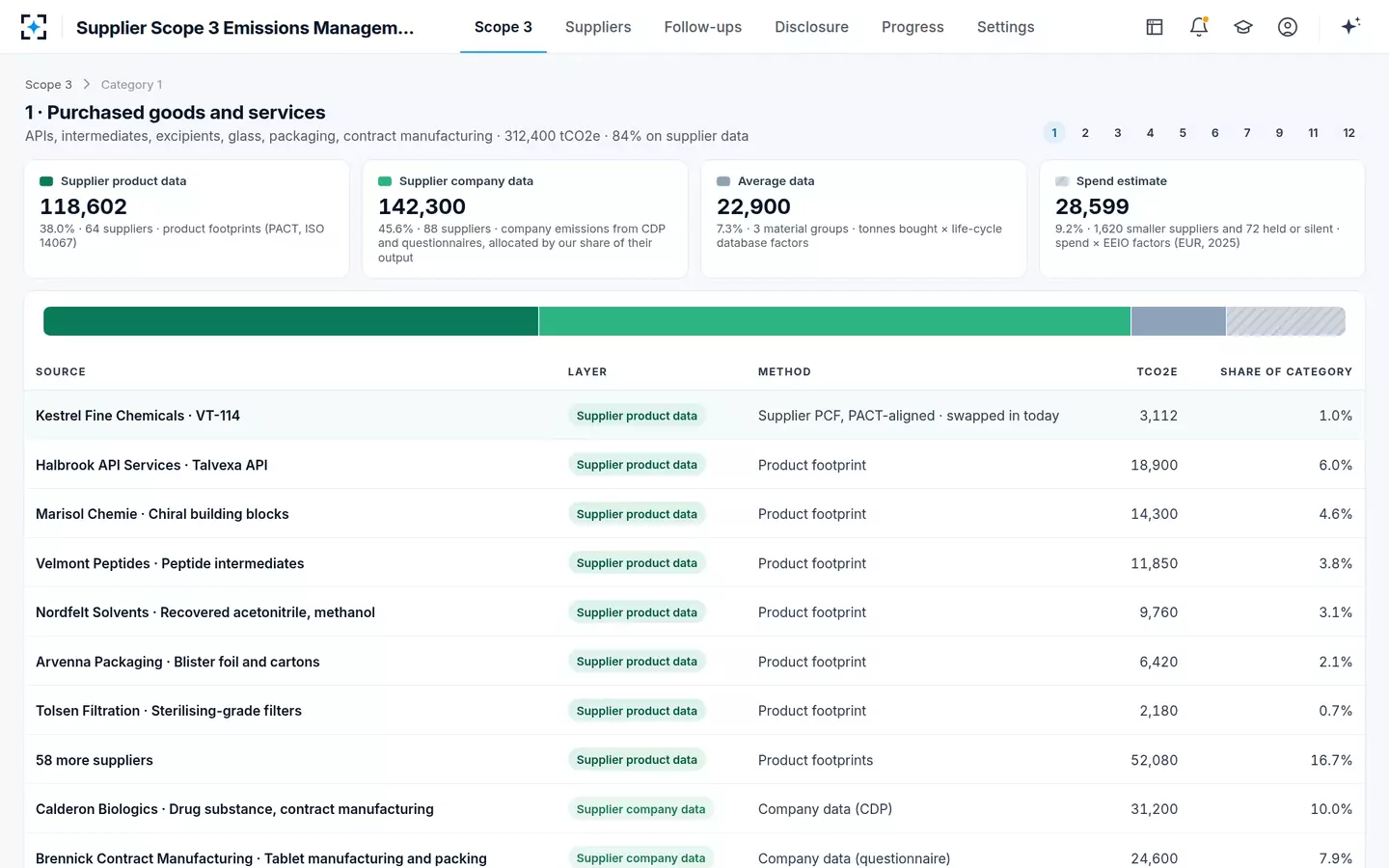Choose category 6
This screenshot has height=868, width=1389.
point(1215,133)
